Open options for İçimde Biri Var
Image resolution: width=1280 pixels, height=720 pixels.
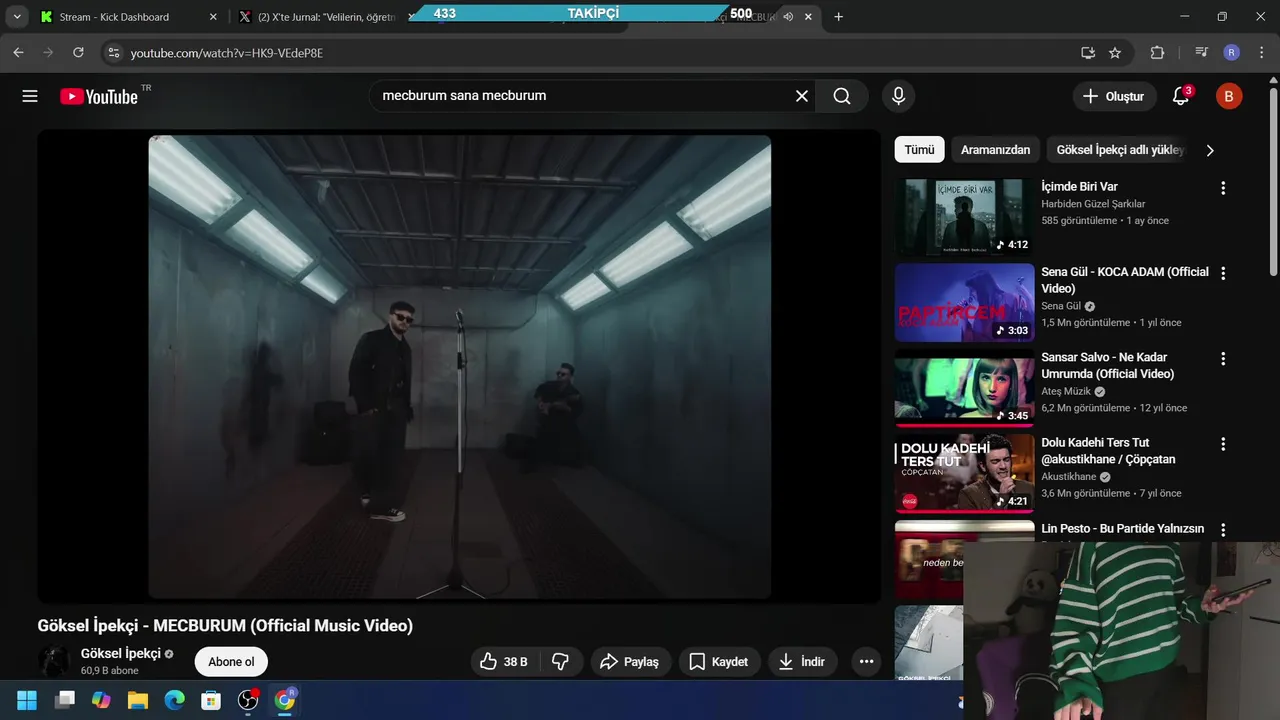coord(1222,188)
